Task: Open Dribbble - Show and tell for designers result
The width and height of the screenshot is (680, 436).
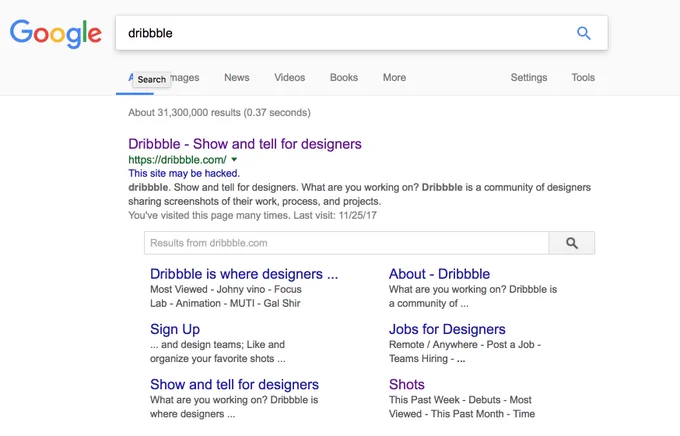Action: 245,144
